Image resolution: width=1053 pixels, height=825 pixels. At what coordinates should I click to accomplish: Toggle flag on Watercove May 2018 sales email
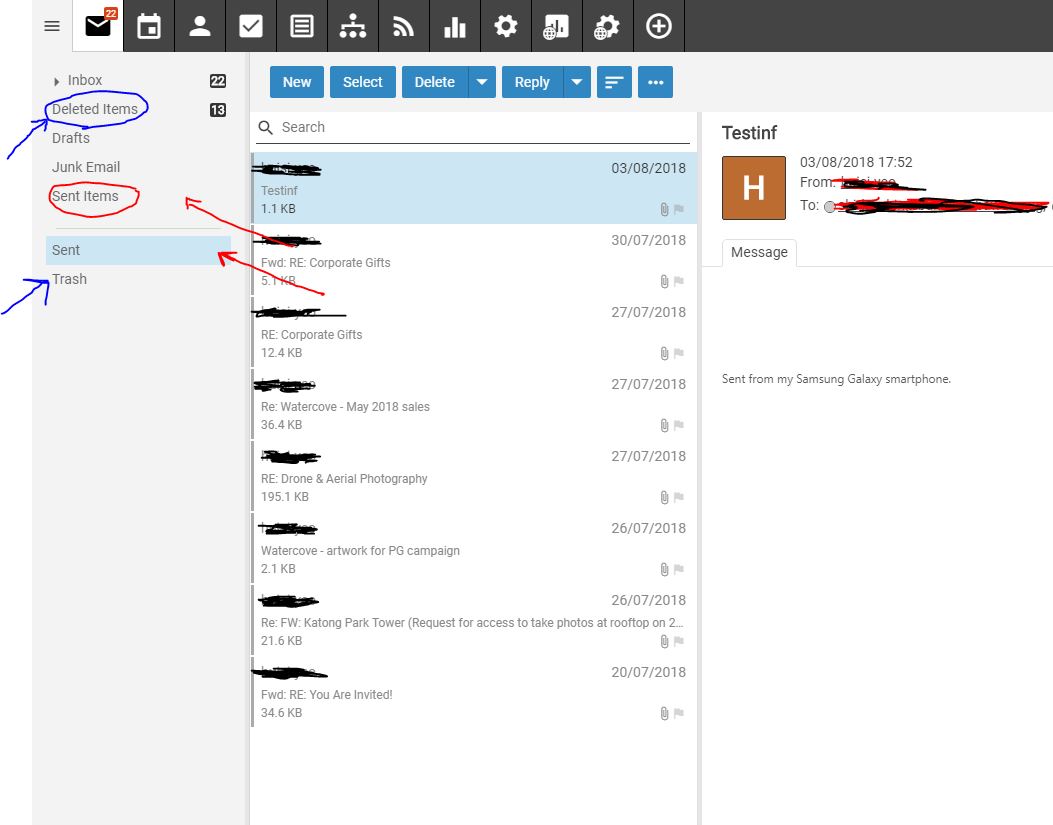pyautogui.click(x=679, y=426)
